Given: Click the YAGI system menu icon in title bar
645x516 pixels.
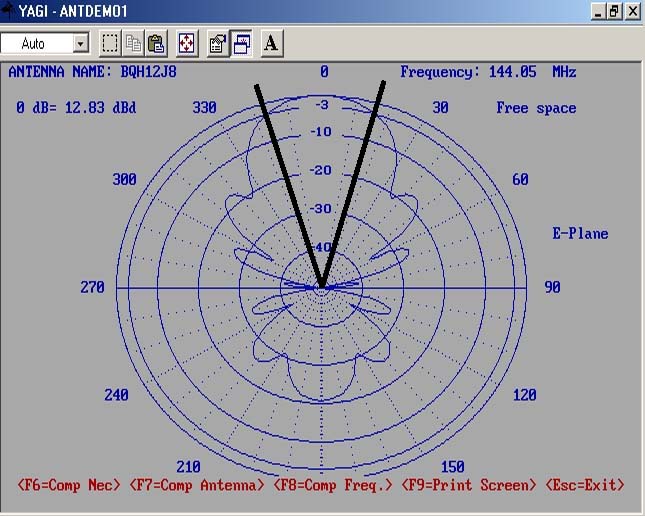Looking at the screenshot, I should [10, 11].
